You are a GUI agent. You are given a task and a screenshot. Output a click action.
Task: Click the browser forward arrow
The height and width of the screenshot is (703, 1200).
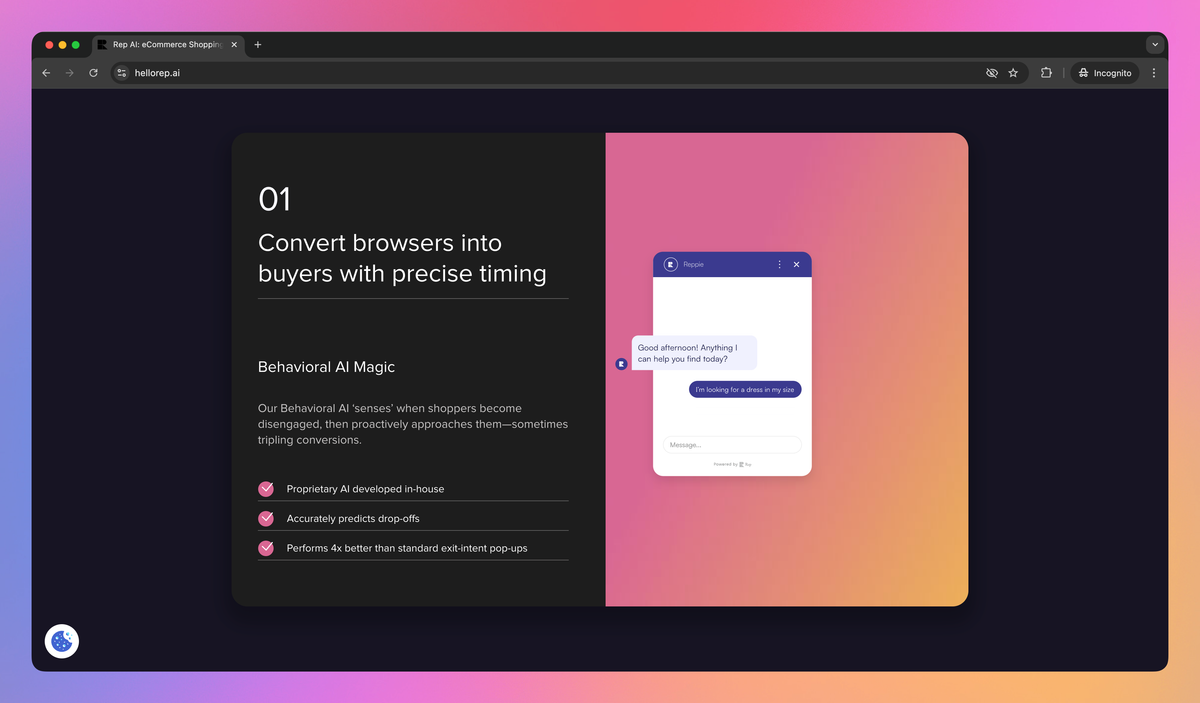pyautogui.click(x=70, y=73)
